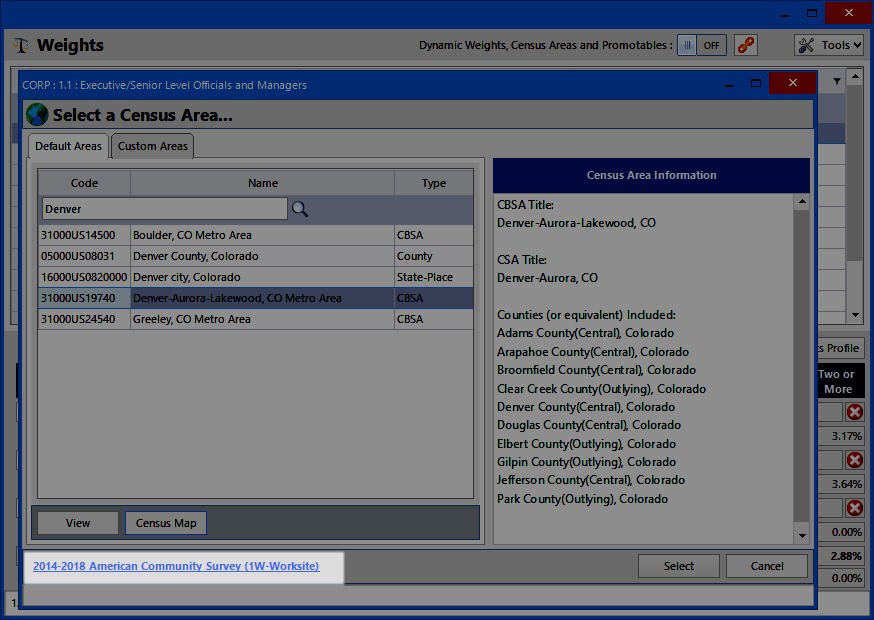Select the Denver-Aurora-Lakewood, CO Metro Area row
Viewport: 874px width, 620px height.
pyautogui.click(x=256, y=298)
